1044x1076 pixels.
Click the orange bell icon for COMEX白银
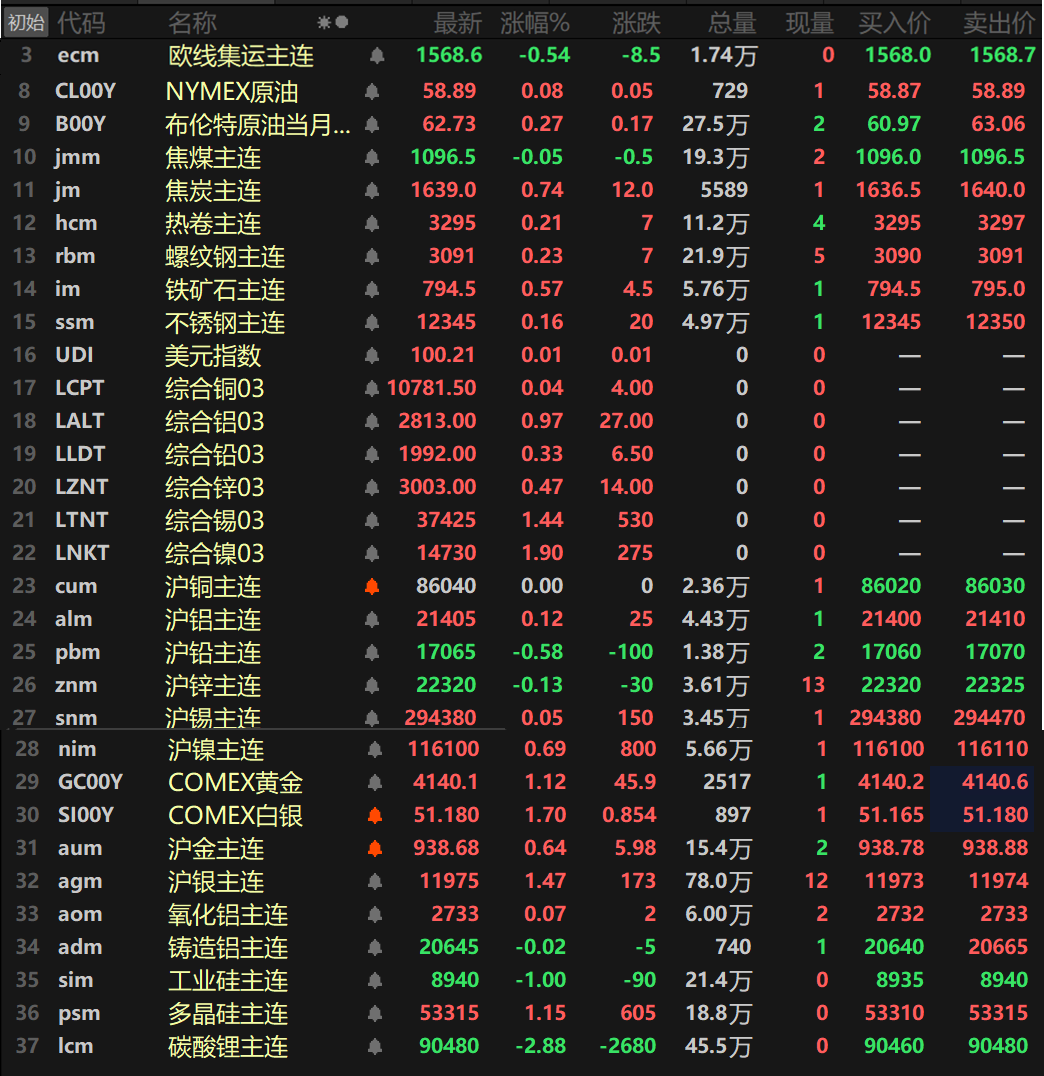pos(375,815)
